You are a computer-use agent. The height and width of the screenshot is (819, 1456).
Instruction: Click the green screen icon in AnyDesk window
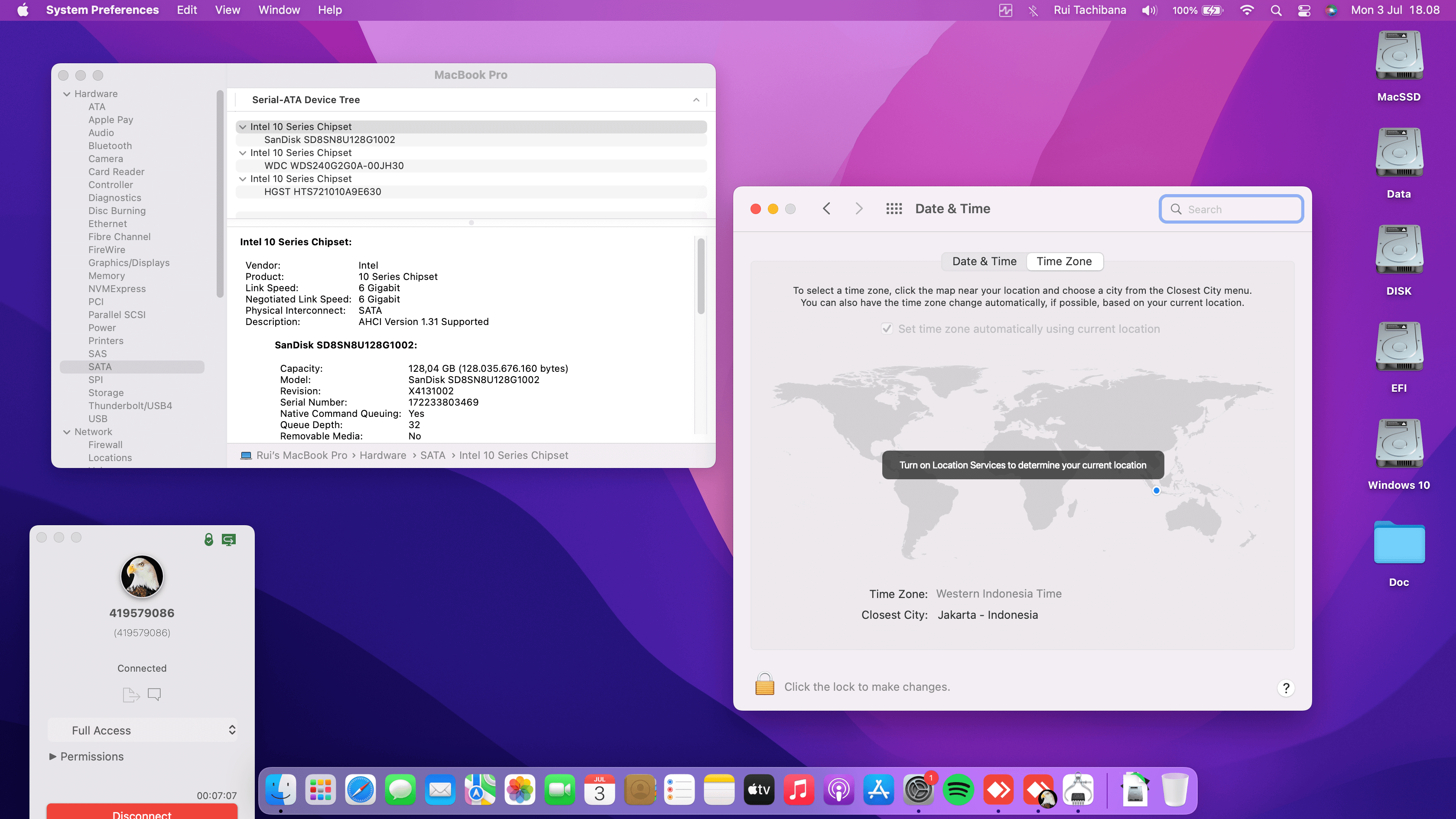[229, 540]
